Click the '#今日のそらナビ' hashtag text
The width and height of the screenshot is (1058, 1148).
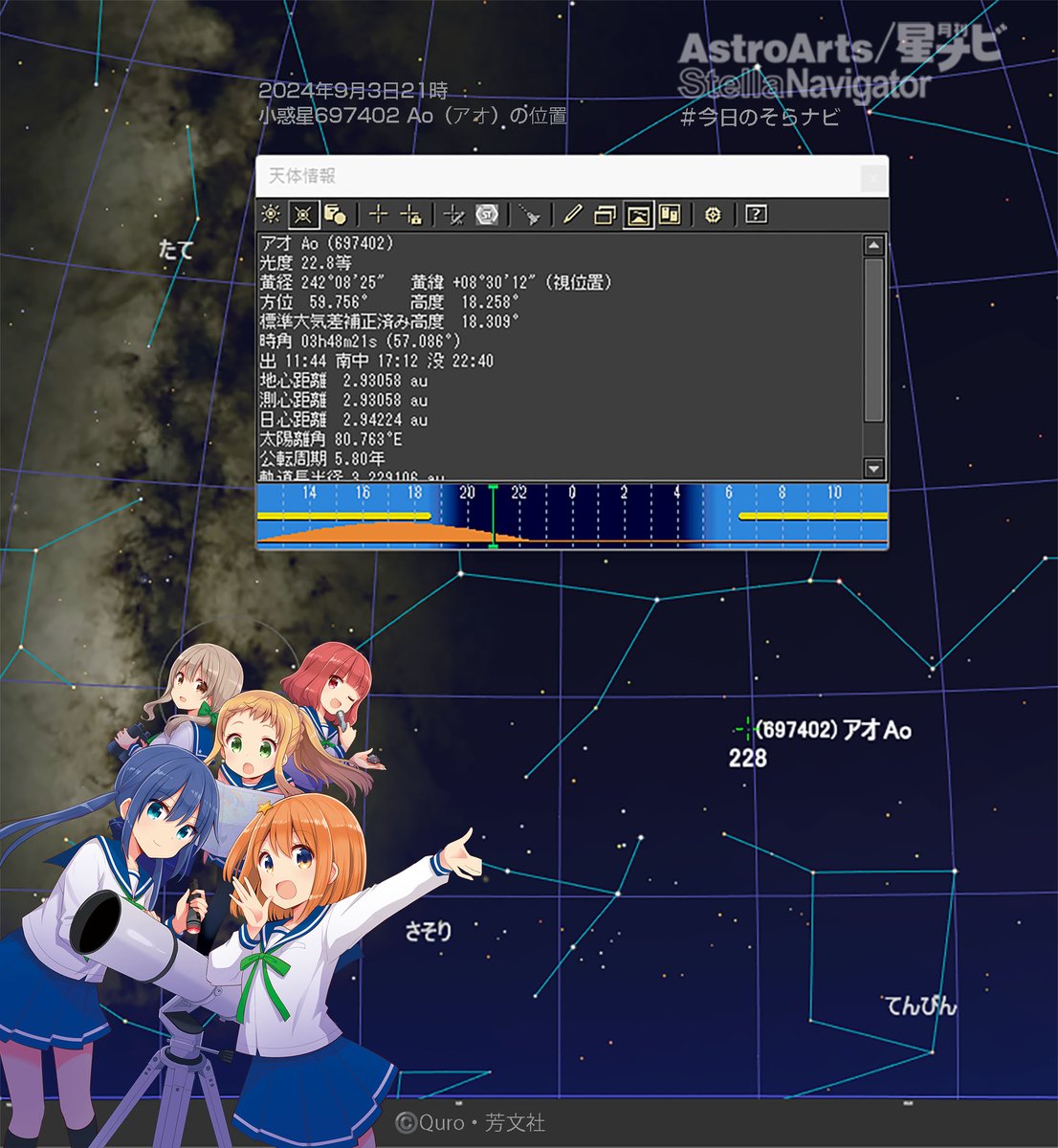[x=760, y=117]
